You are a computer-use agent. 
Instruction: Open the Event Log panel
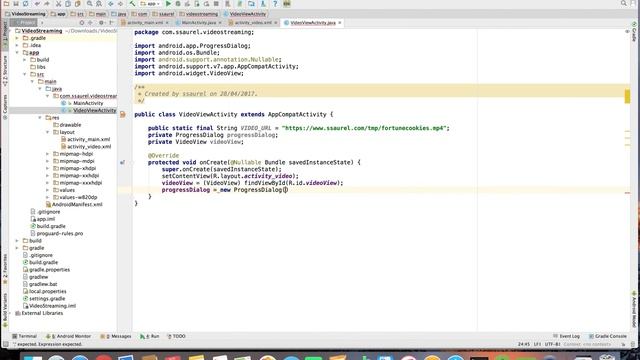(567, 336)
